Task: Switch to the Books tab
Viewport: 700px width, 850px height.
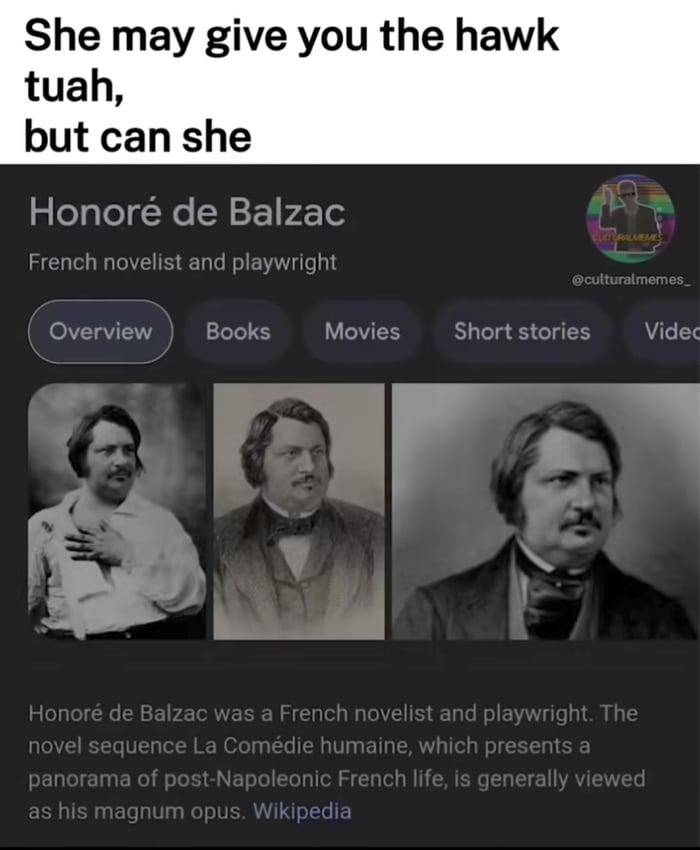Action: 237,331
